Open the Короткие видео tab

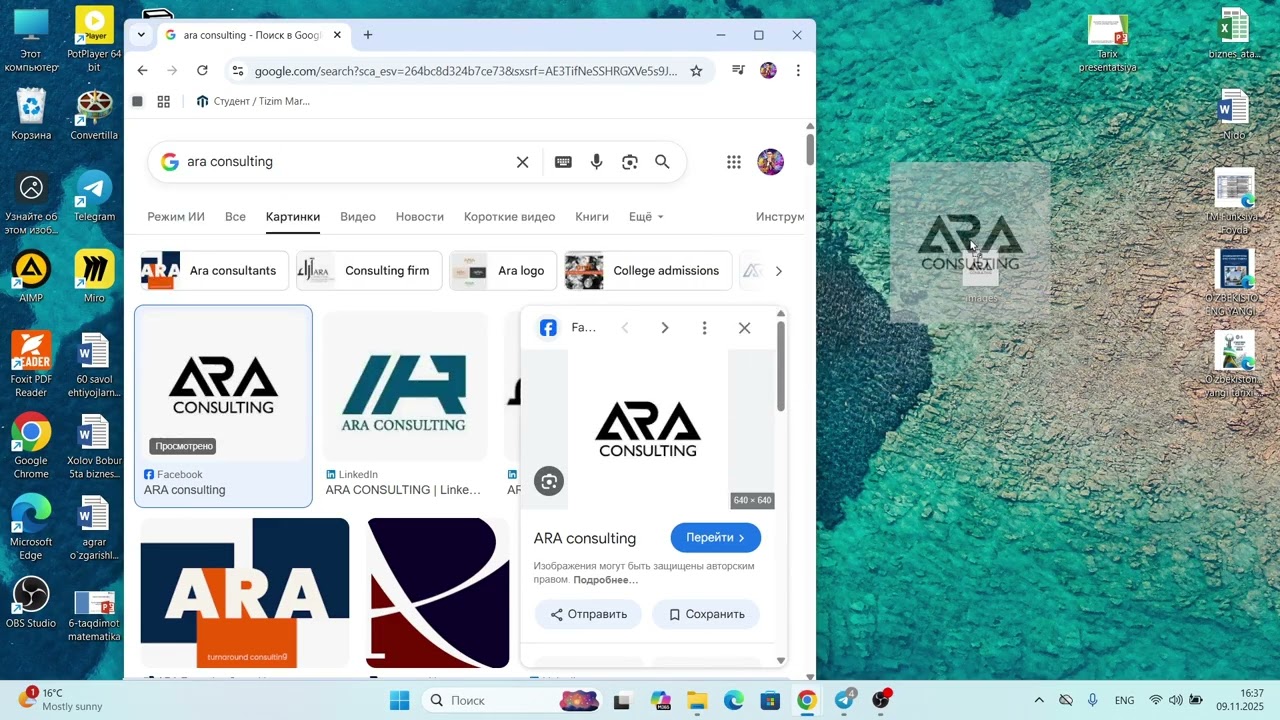509,217
